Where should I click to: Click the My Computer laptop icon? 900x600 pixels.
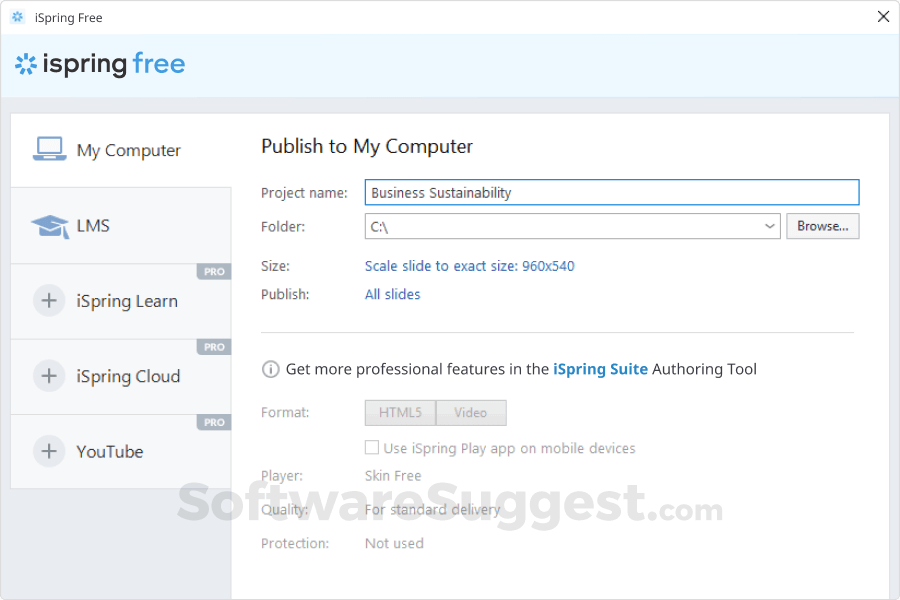click(49, 149)
